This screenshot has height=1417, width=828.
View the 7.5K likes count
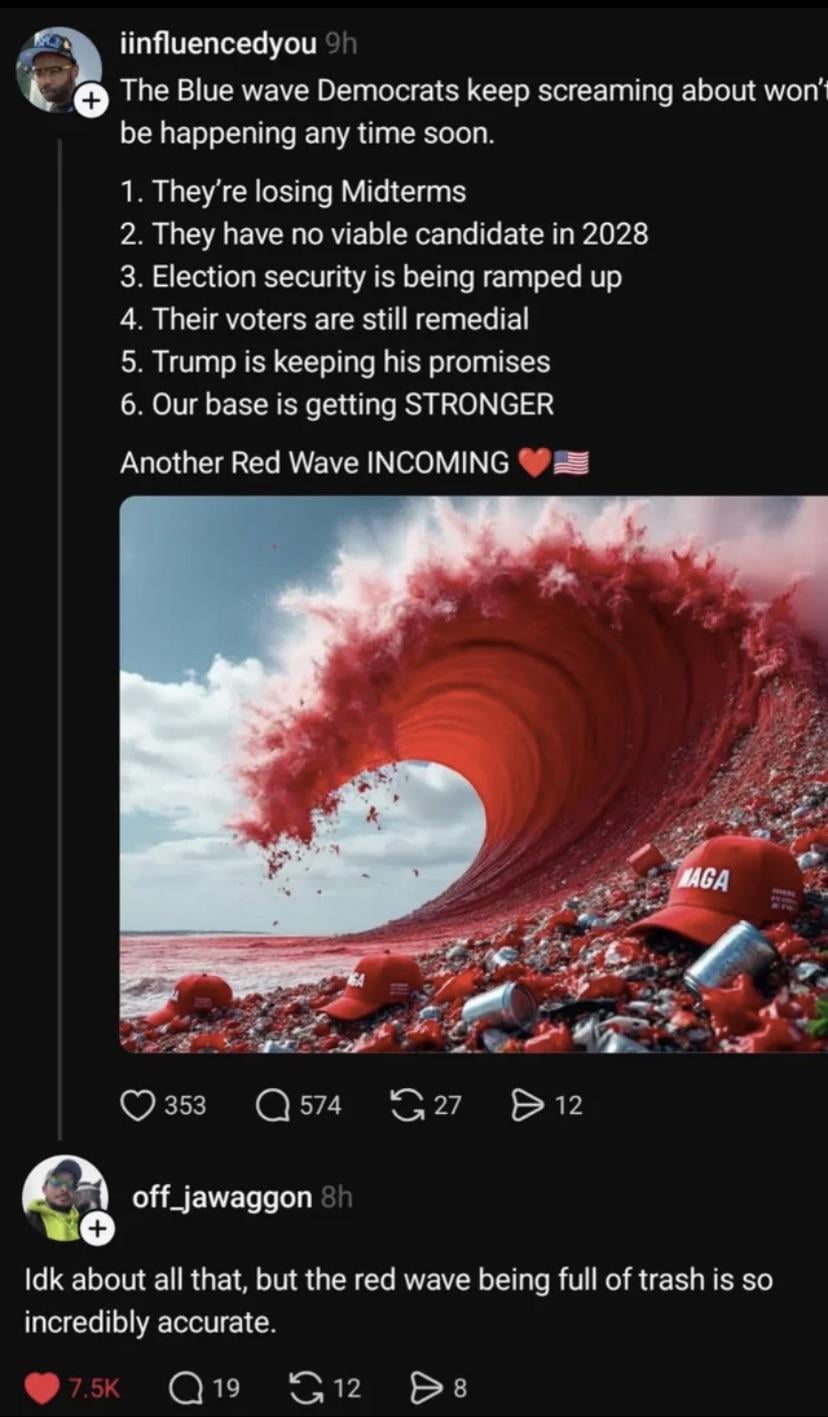click(x=94, y=1388)
